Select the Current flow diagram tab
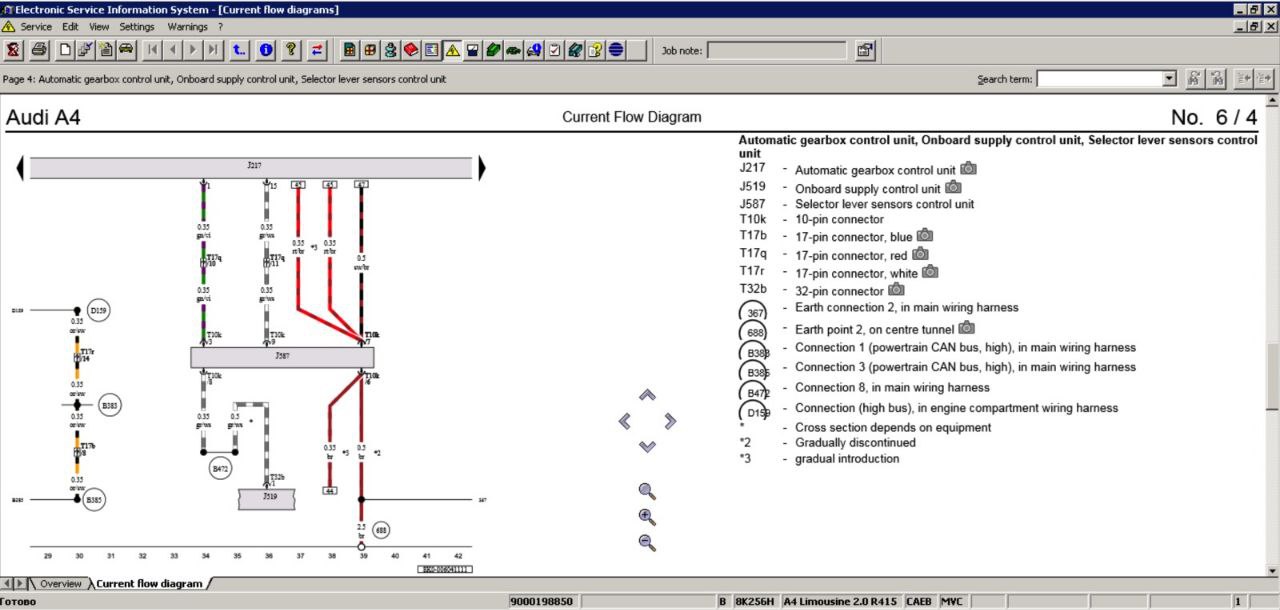Screen dimensions: 1280x610 [149, 584]
